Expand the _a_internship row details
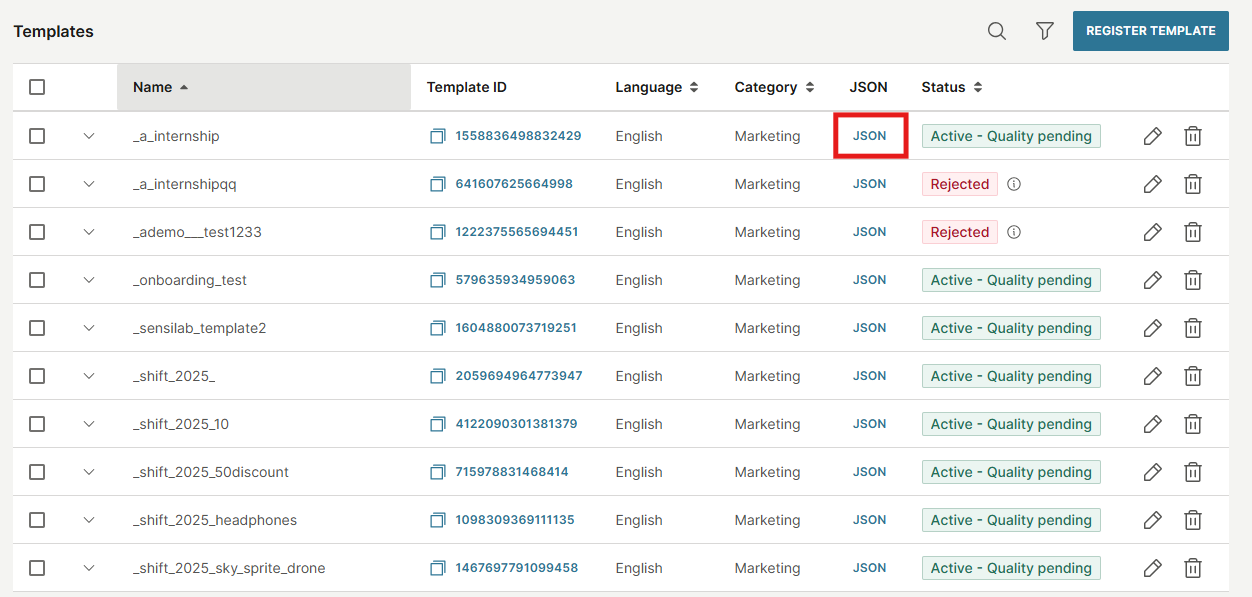 pyautogui.click(x=89, y=136)
